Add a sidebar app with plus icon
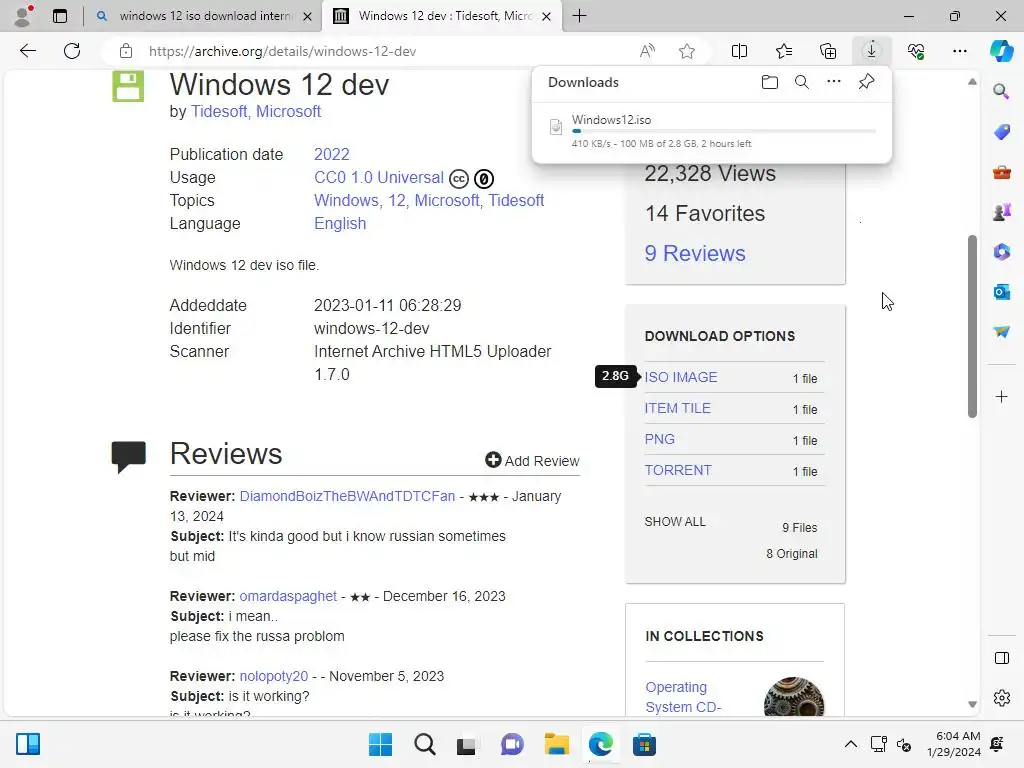The image size is (1024, 768). pos(1001,396)
